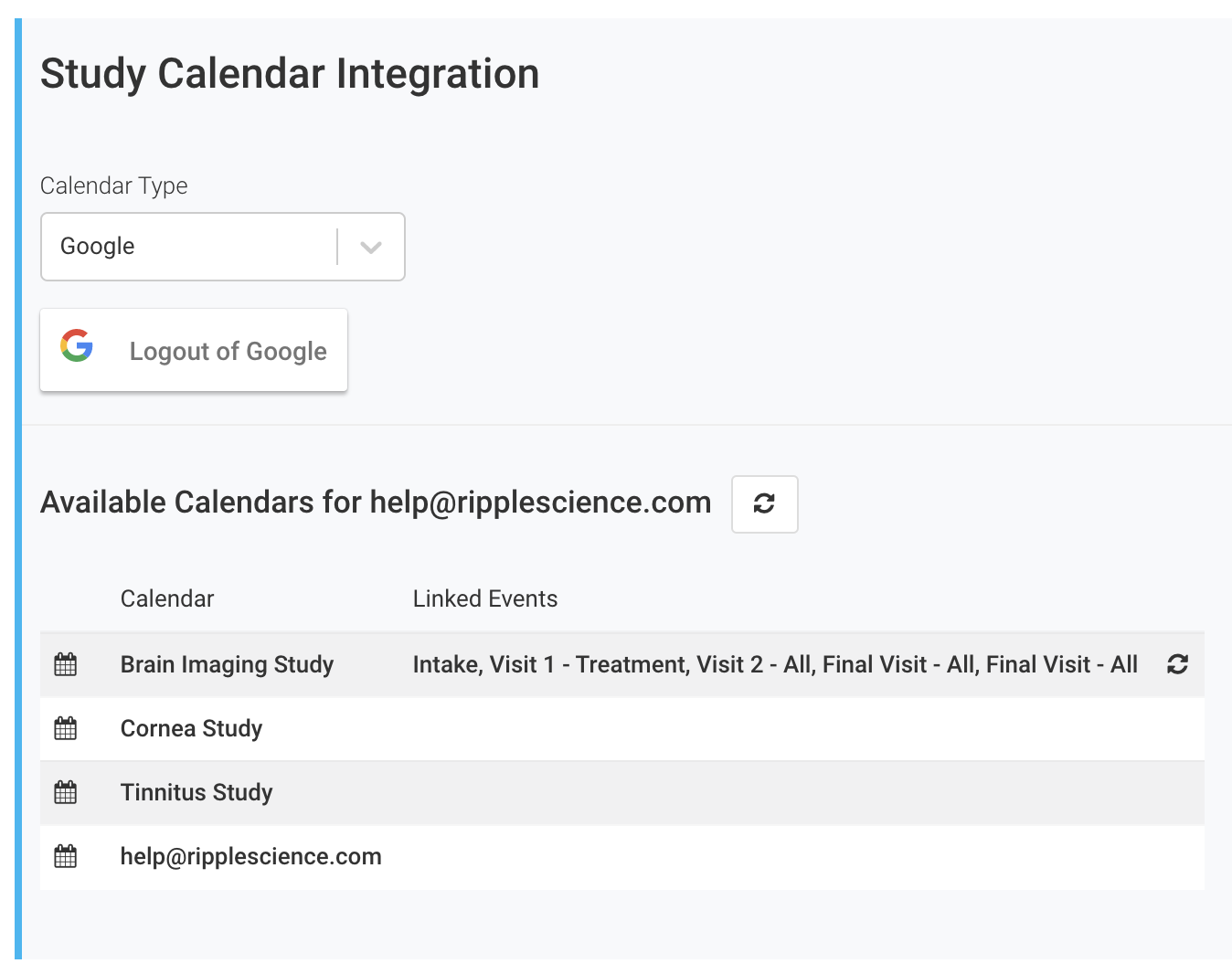
Task: Click calendar icon beside Brain Imaging Study
Action: point(66,664)
